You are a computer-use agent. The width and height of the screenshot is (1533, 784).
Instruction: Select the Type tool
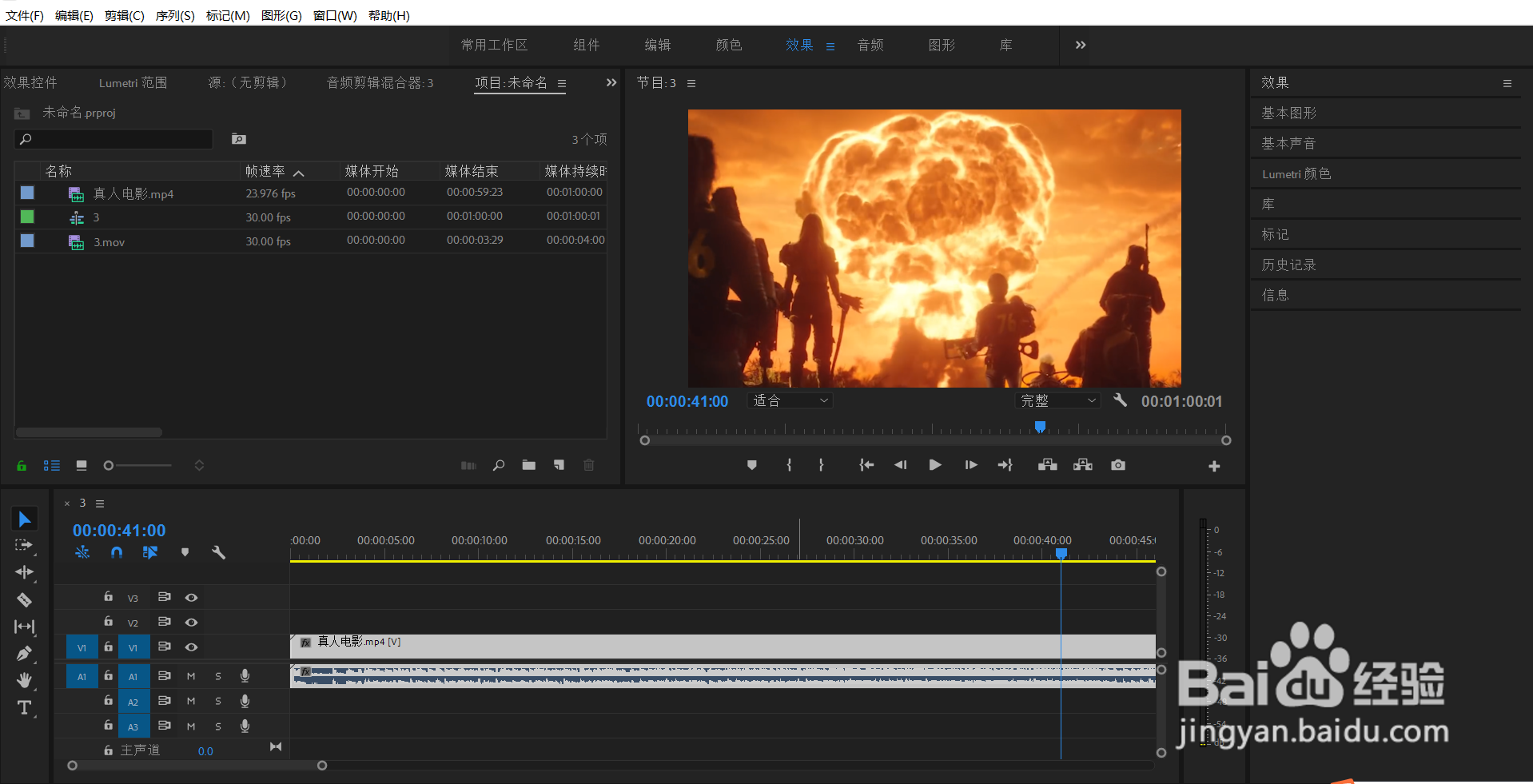[24, 707]
